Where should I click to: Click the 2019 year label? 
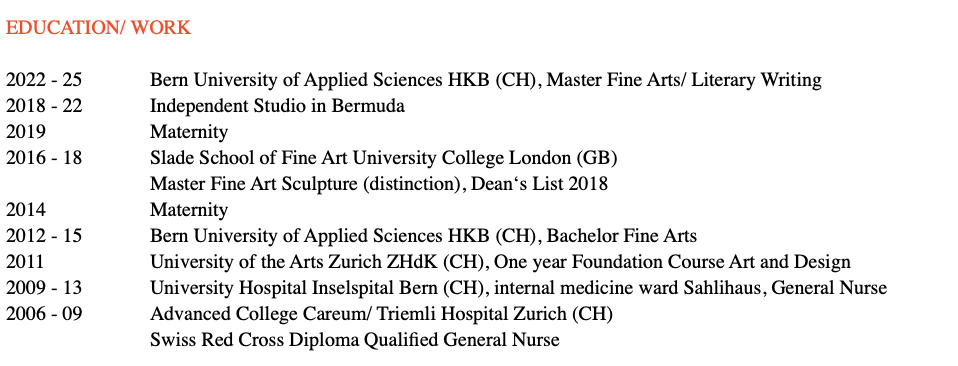26,132
